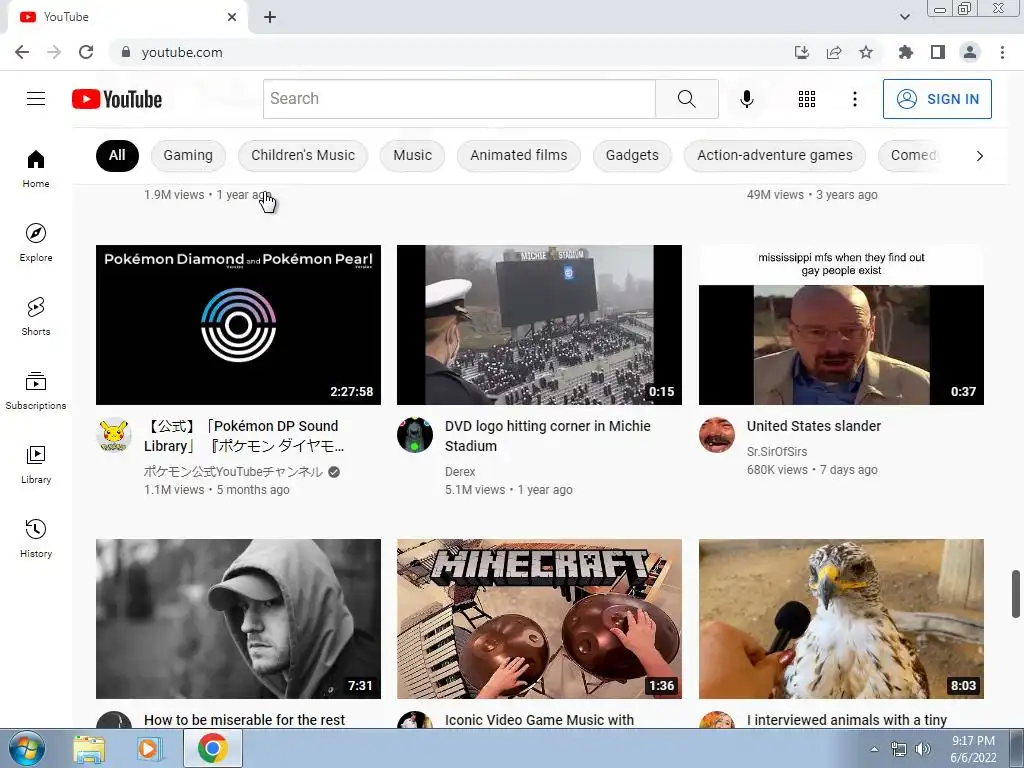
Task: Open Iconic Video Game Music title
Action: coord(539,720)
